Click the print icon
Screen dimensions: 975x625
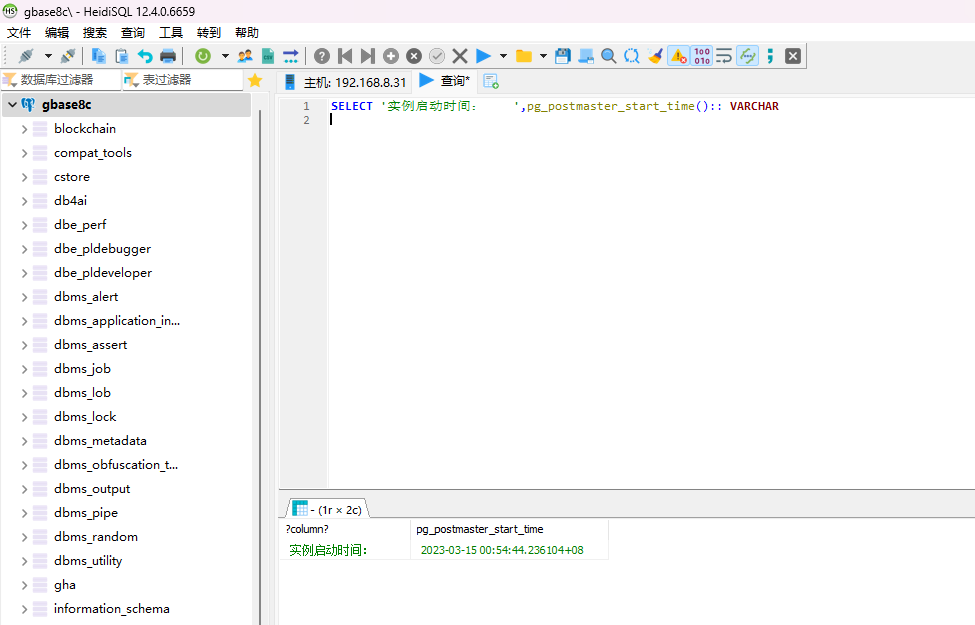(x=168, y=56)
